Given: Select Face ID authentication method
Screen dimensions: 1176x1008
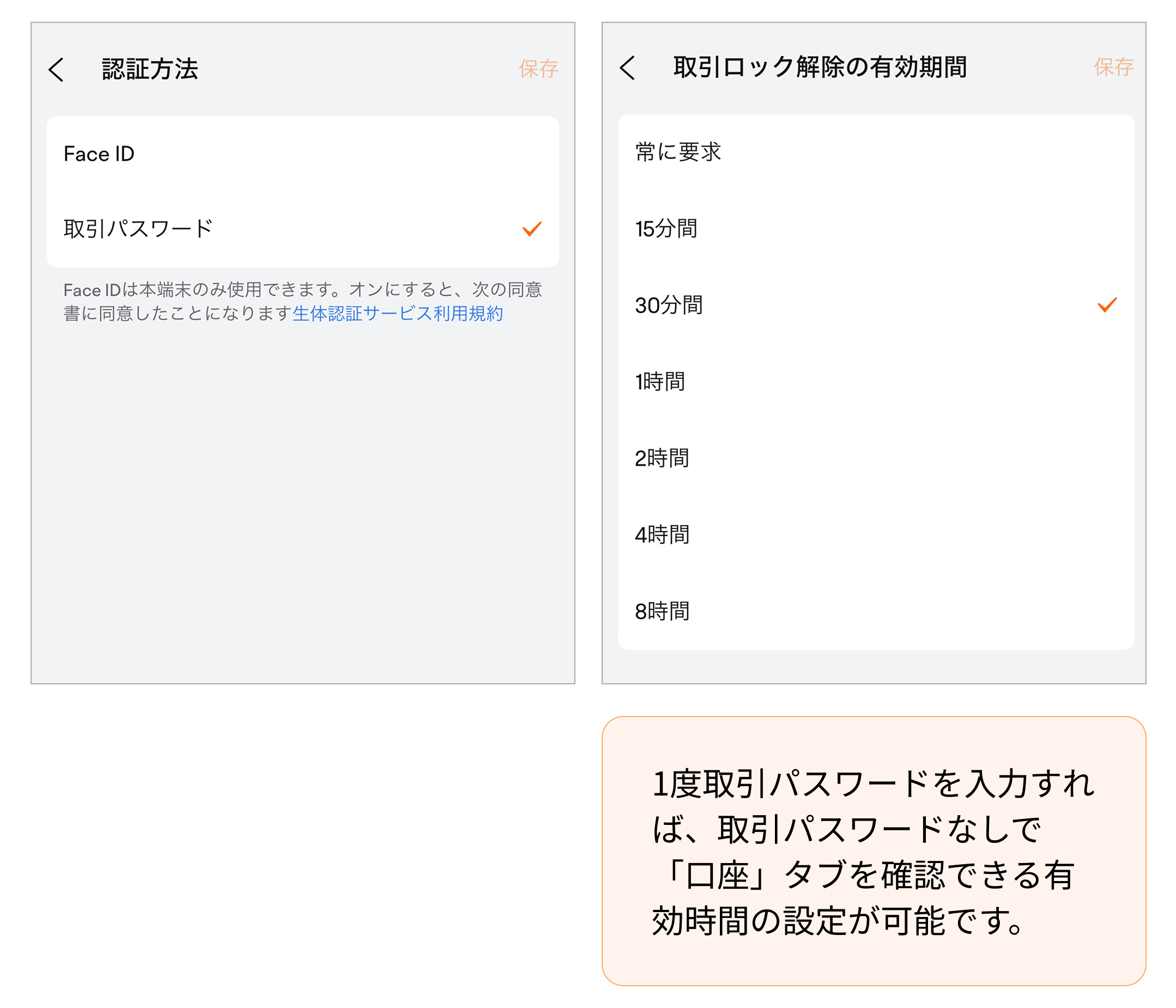Looking at the screenshot, I should click(x=99, y=154).
